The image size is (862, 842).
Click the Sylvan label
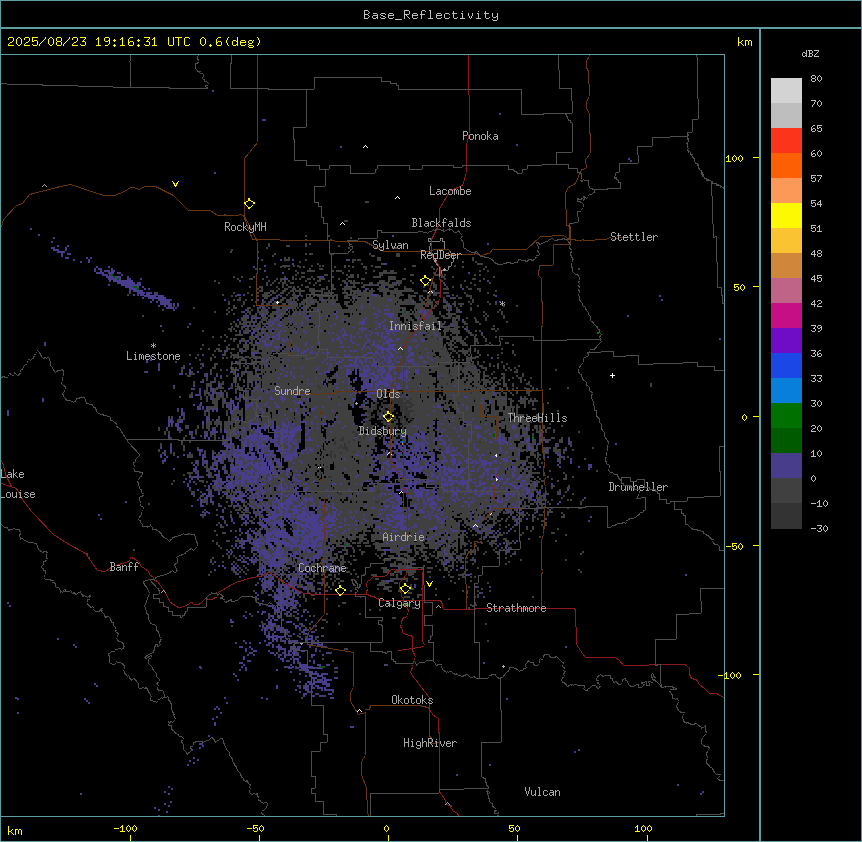tap(390, 245)
